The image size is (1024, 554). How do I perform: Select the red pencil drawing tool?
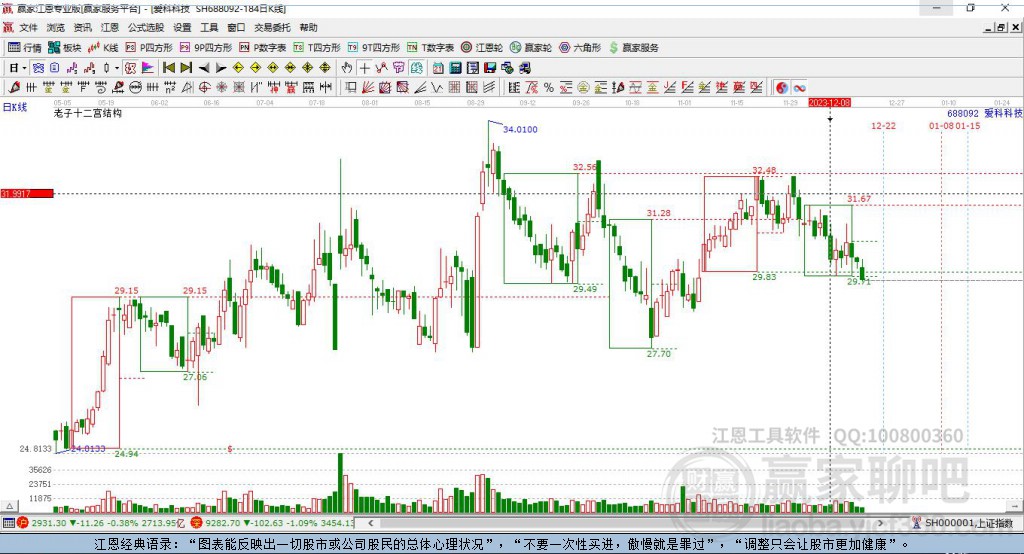[x=14, y=88]
